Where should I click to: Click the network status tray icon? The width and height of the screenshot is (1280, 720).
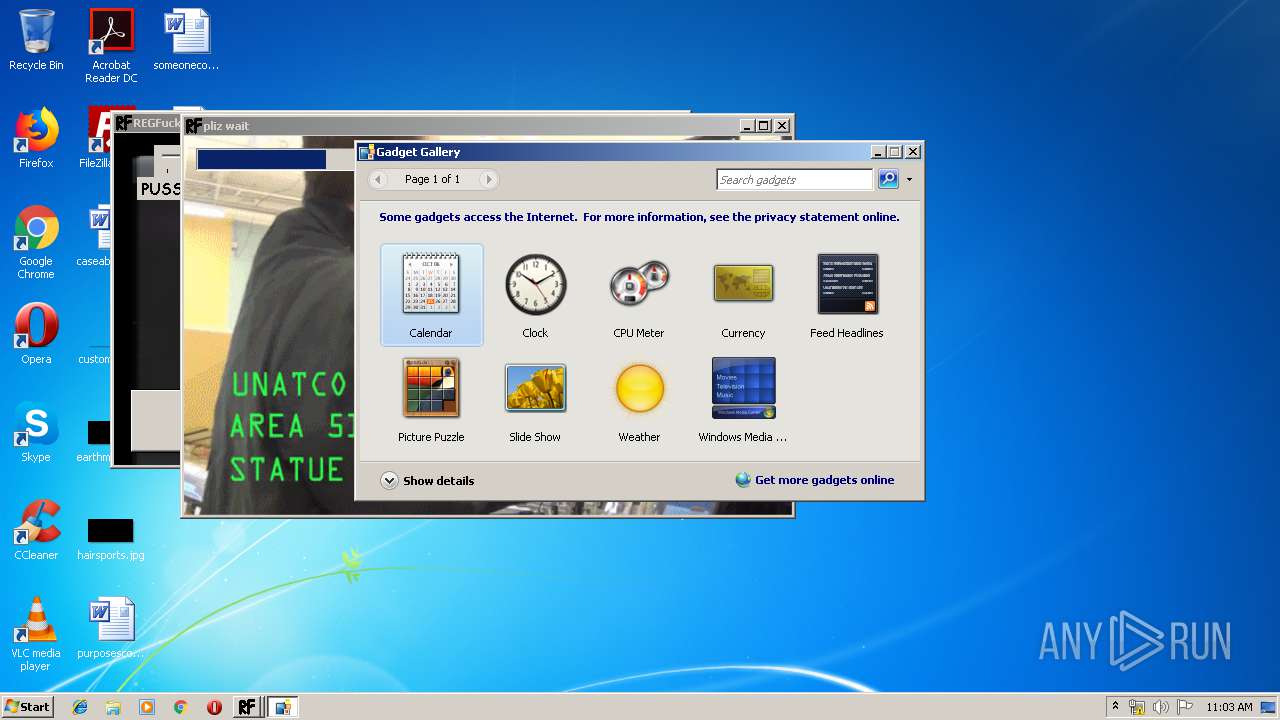coord(1137,707)
